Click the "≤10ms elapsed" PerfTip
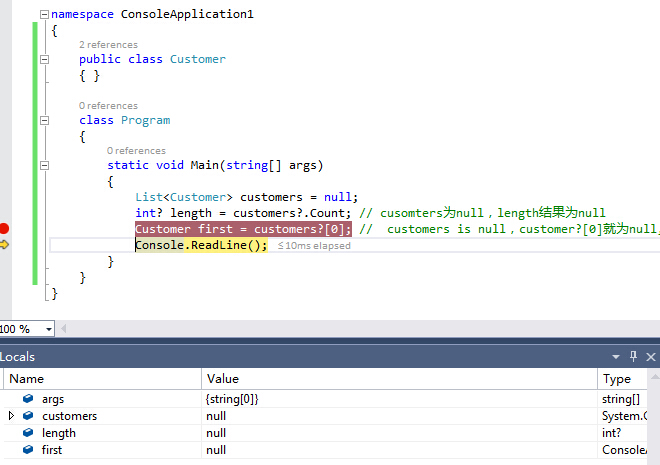 click(314, 246)
